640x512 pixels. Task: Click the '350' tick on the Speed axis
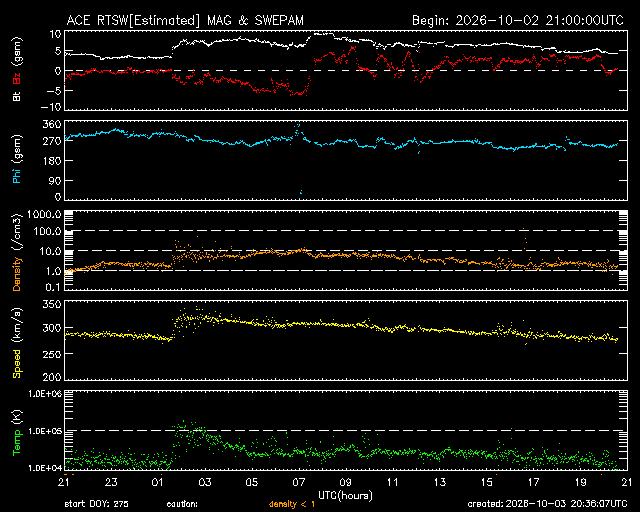(x=52, y=305)
